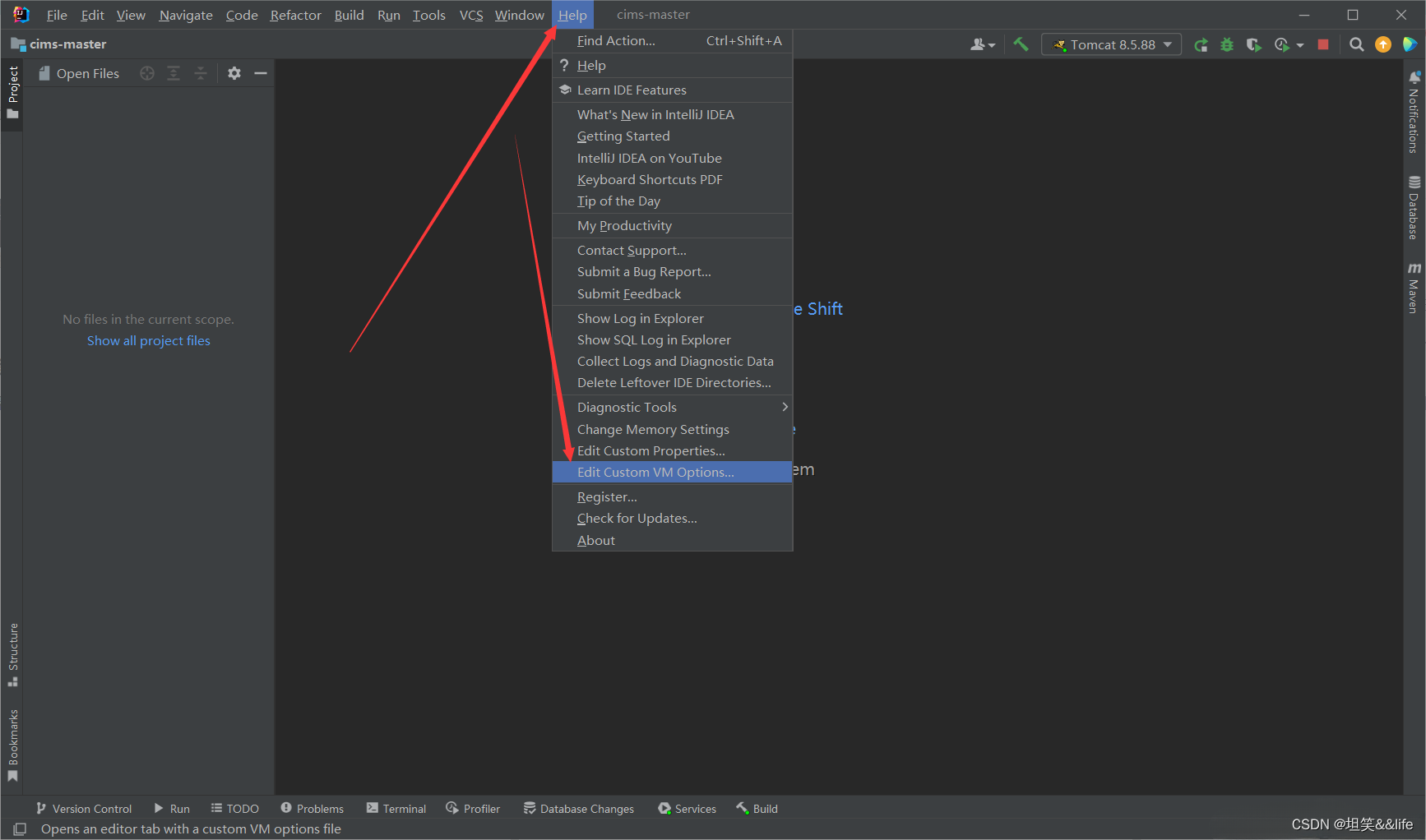Choose Show SQL Log in Explorer
This screenshot has height=840, width=1426.
673,339
